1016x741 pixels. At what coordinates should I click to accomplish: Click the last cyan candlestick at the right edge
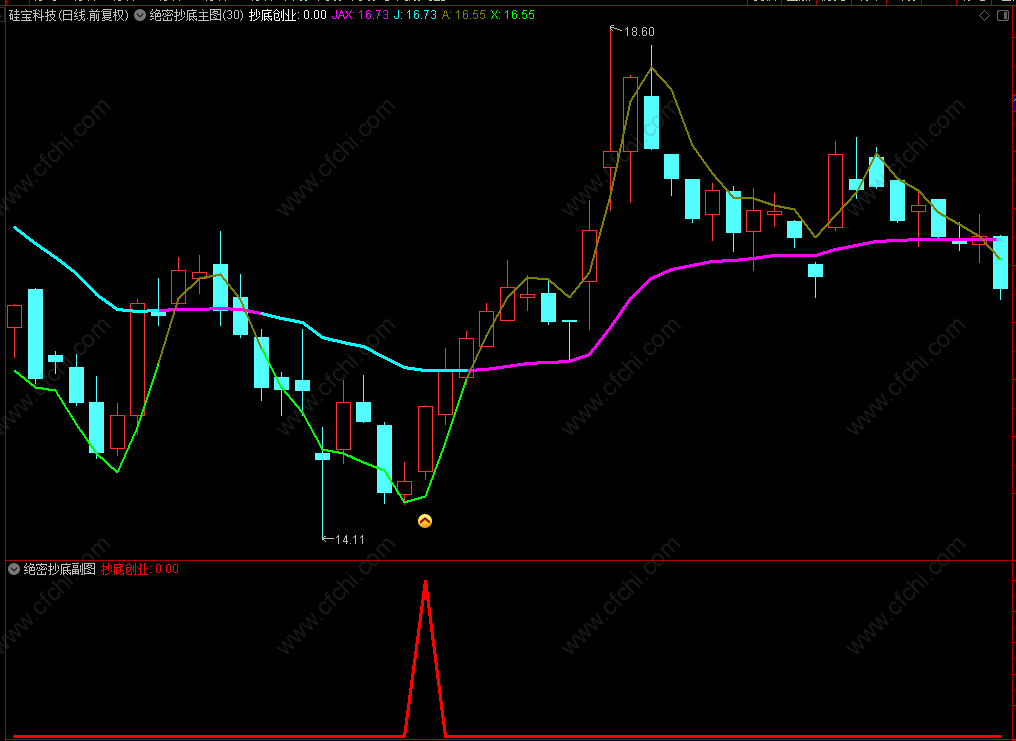coord(1000,262)
